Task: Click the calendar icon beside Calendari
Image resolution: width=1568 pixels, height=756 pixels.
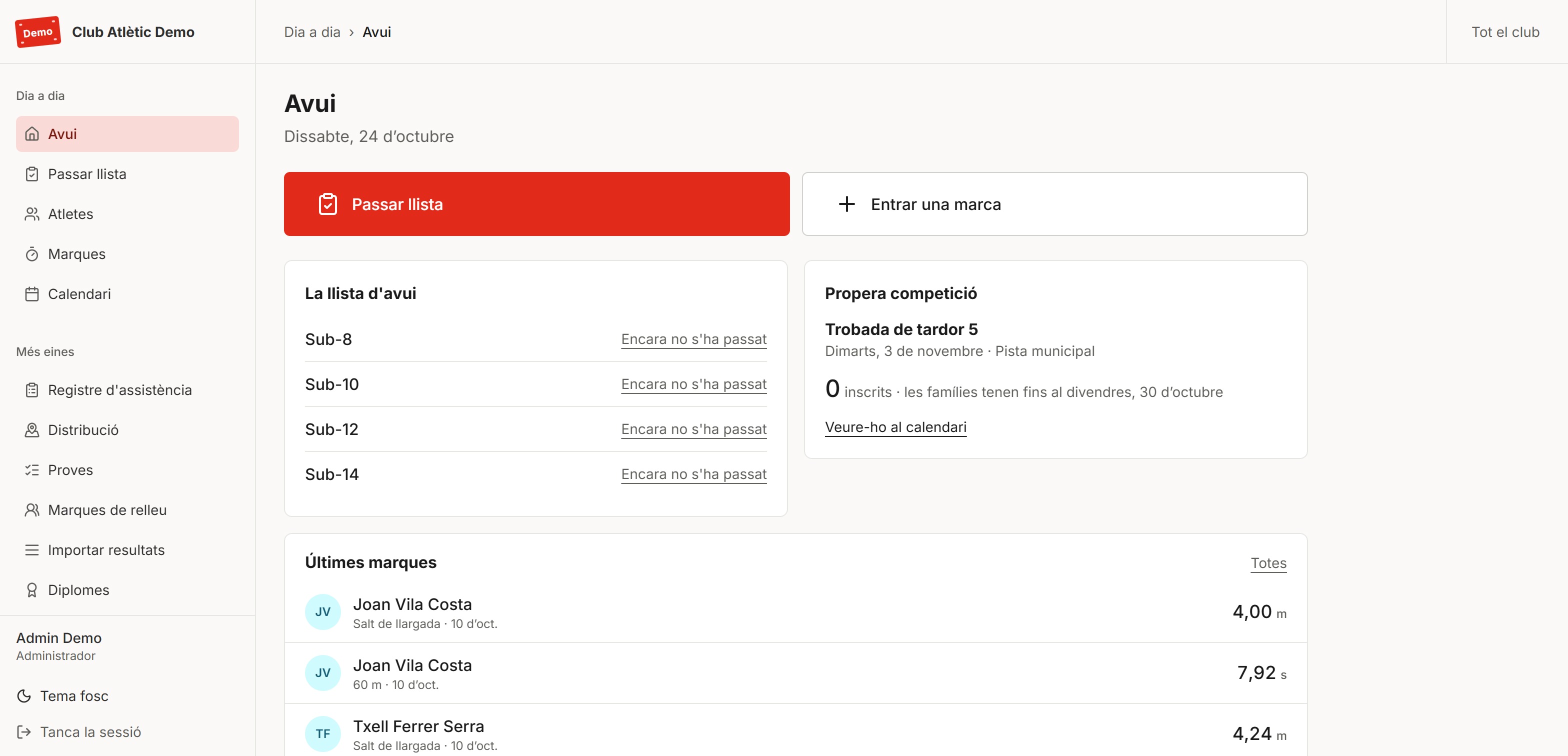Action: pos(31,294)
